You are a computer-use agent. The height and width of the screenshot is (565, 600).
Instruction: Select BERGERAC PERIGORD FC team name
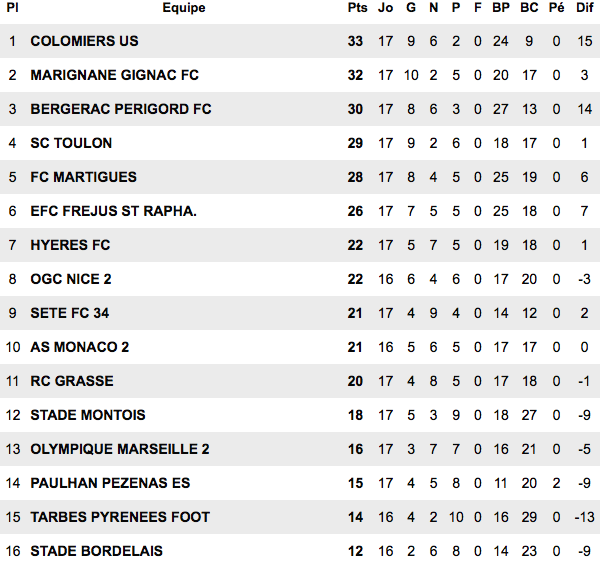[x=121, y=109]
